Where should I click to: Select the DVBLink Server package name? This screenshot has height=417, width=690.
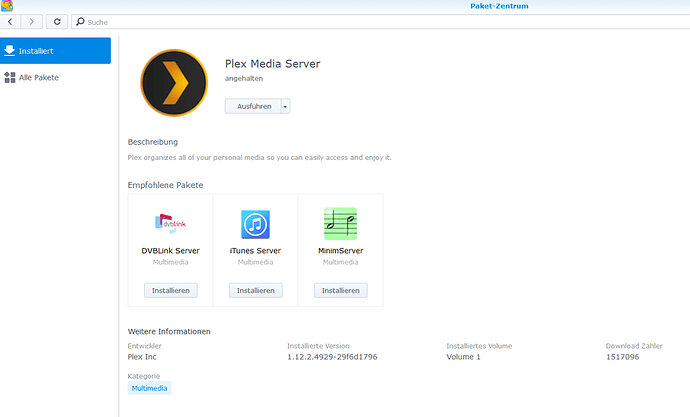(x=170, y=251)
